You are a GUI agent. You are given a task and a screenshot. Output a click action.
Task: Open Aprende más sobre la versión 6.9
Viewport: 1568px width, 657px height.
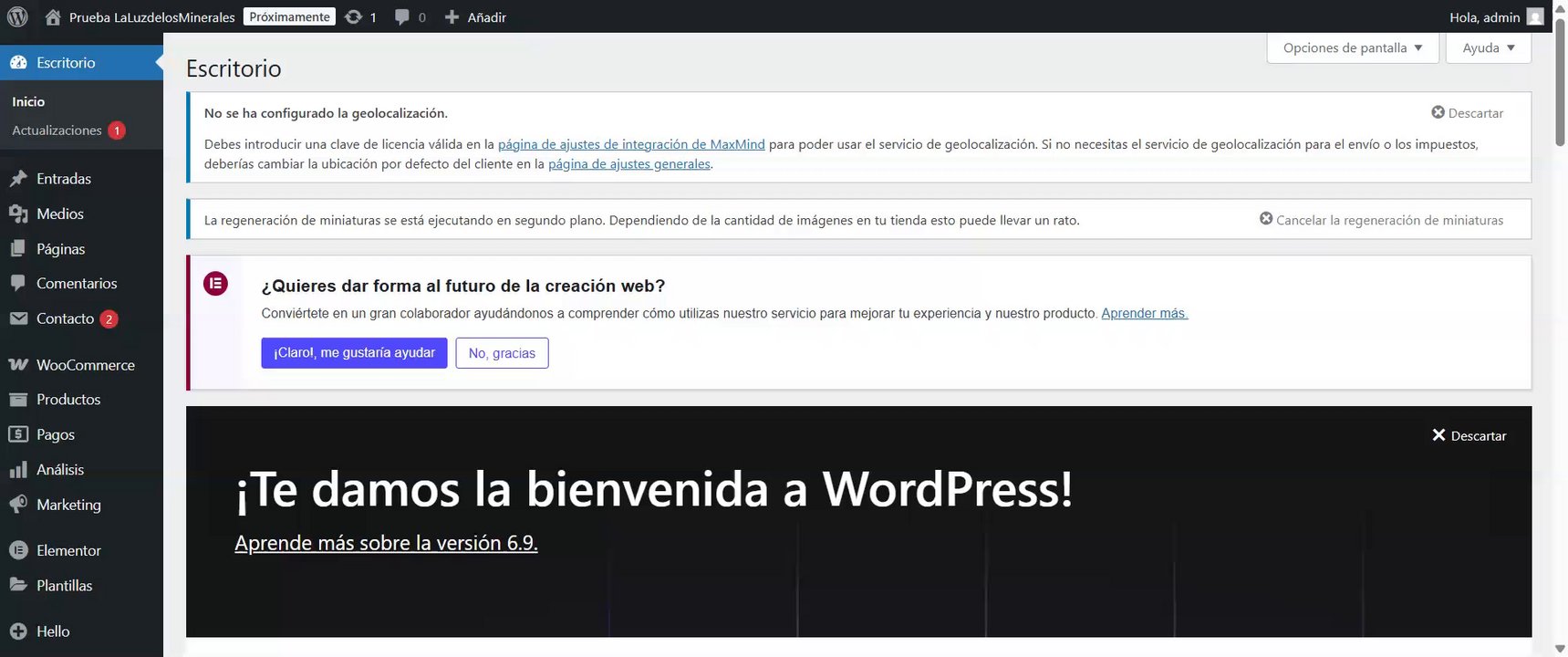coord(386,543)
